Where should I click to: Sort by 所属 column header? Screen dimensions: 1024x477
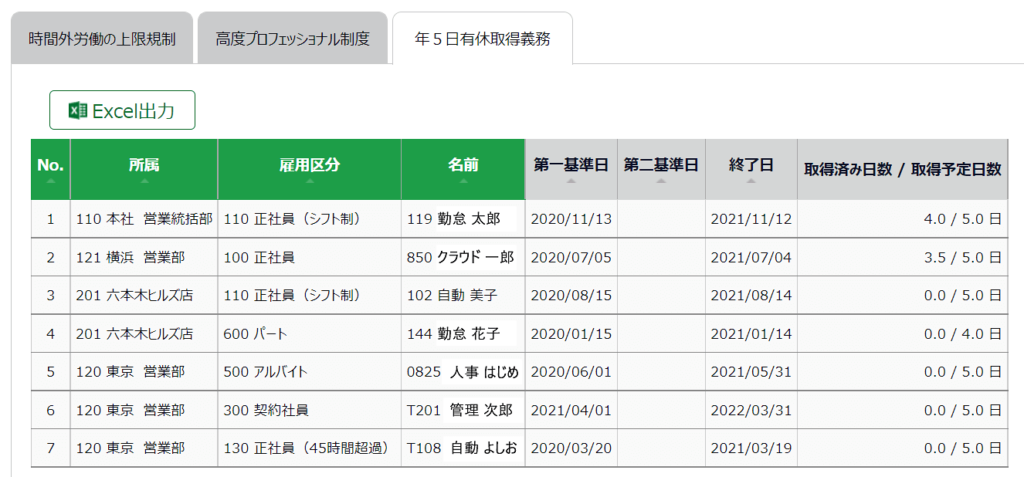(x=144, y=168)
